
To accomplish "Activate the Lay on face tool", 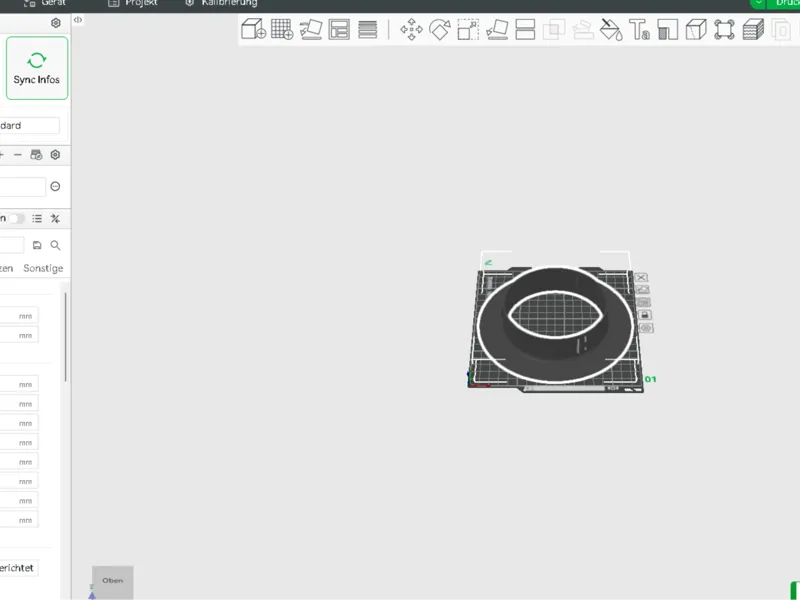I will tap(497, 29).
